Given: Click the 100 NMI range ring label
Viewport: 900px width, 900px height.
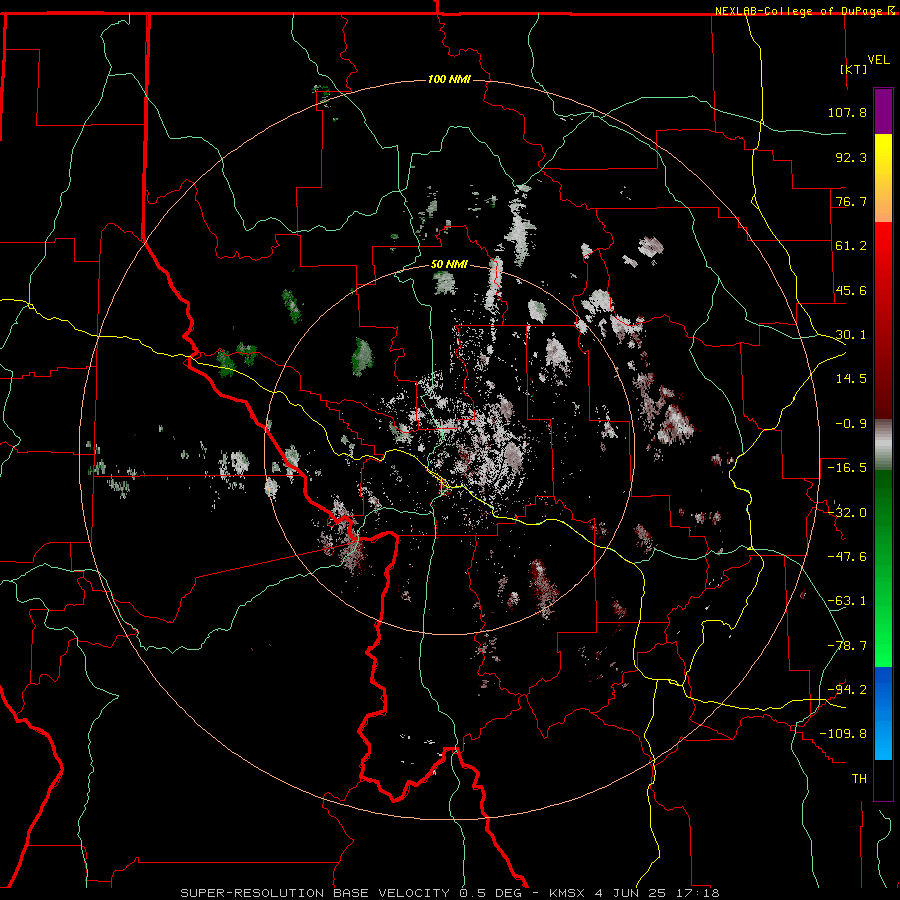Looking at the screenshot, I should (x=449, y=79).
